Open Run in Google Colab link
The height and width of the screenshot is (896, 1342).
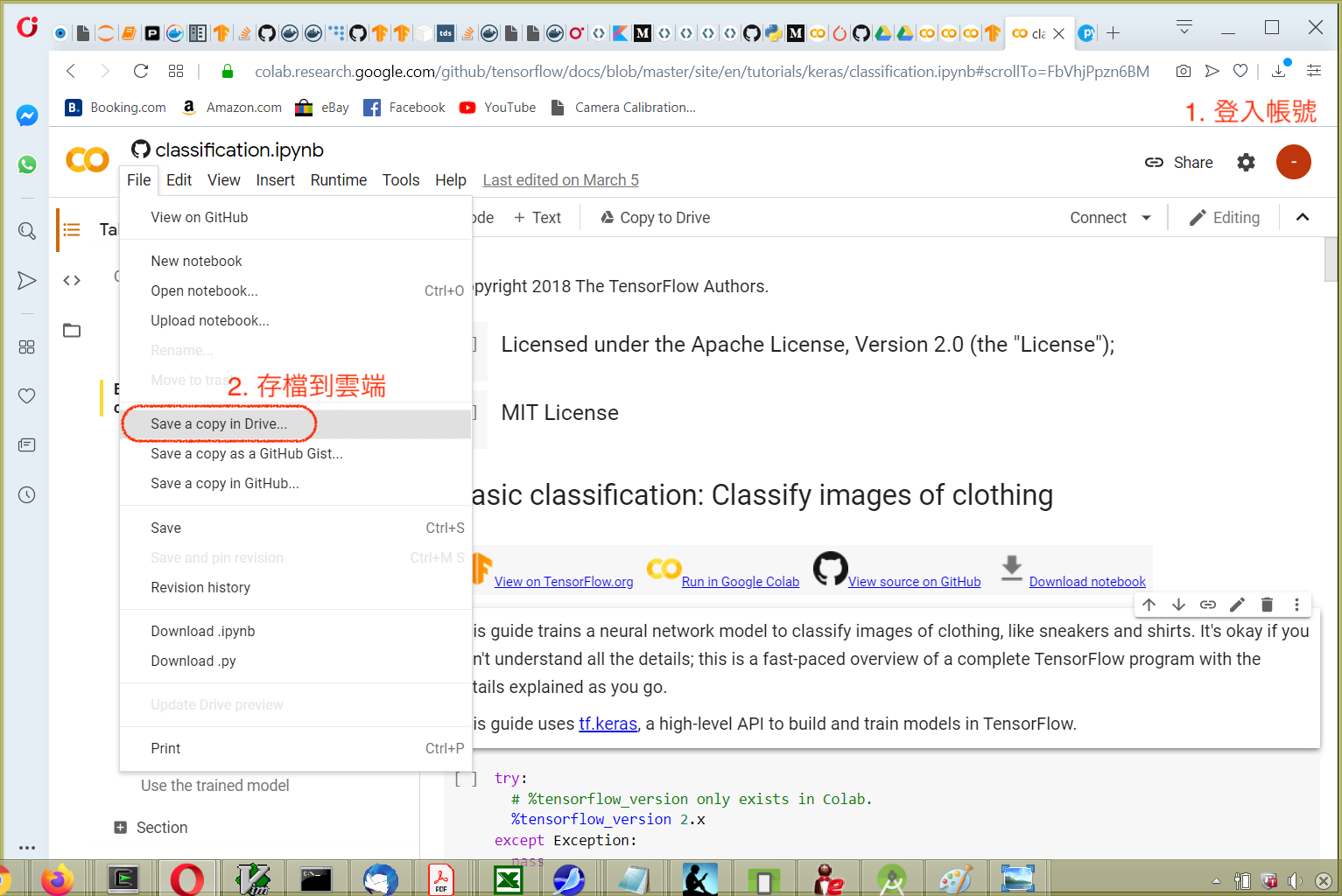coord(741,582)
